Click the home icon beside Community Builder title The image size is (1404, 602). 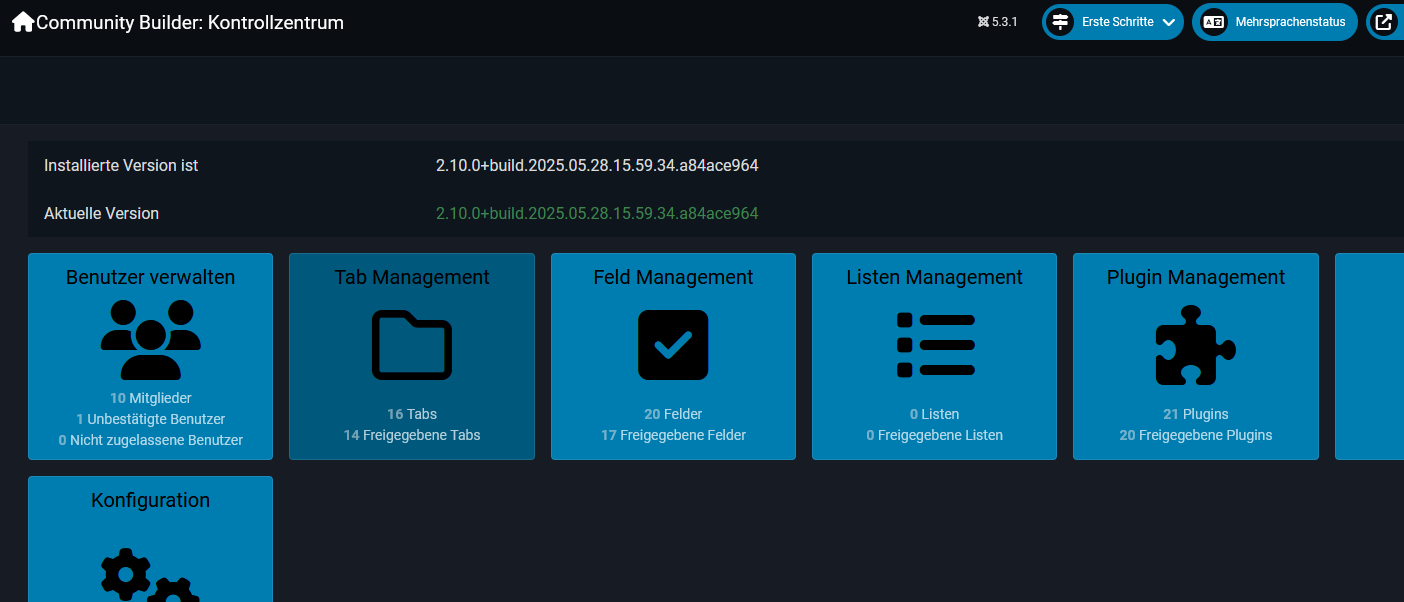point(23,22)
